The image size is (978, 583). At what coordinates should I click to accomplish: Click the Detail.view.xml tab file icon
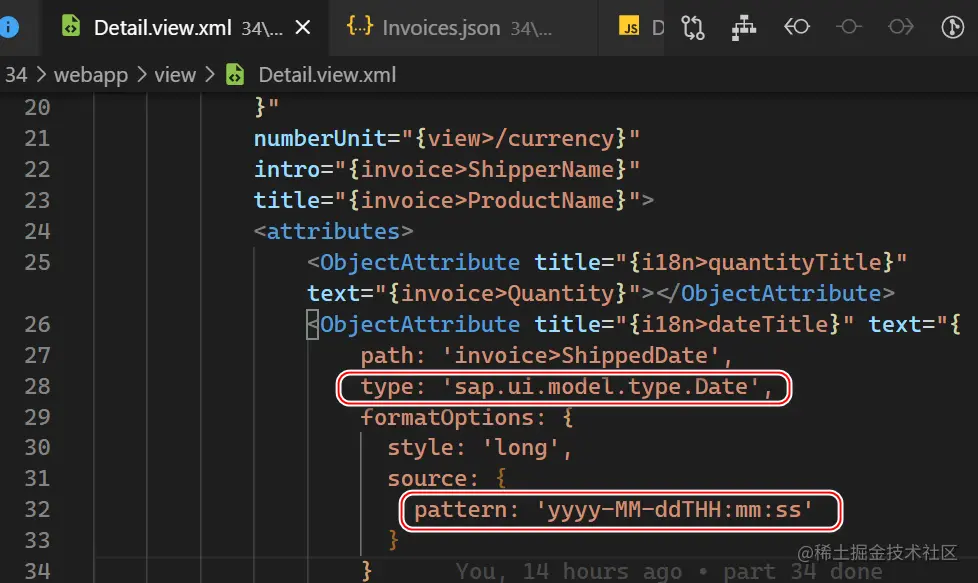click(71, 26)
